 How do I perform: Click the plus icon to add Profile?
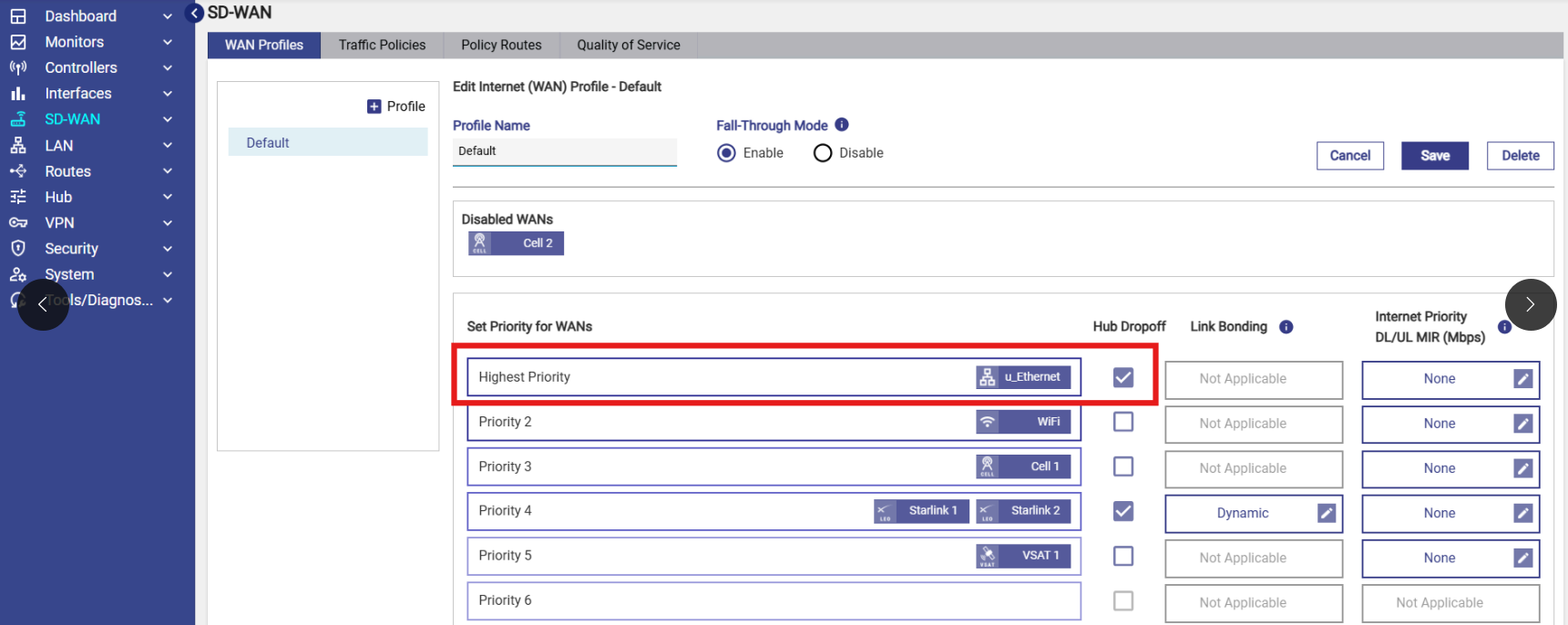[x=374, y=107]
